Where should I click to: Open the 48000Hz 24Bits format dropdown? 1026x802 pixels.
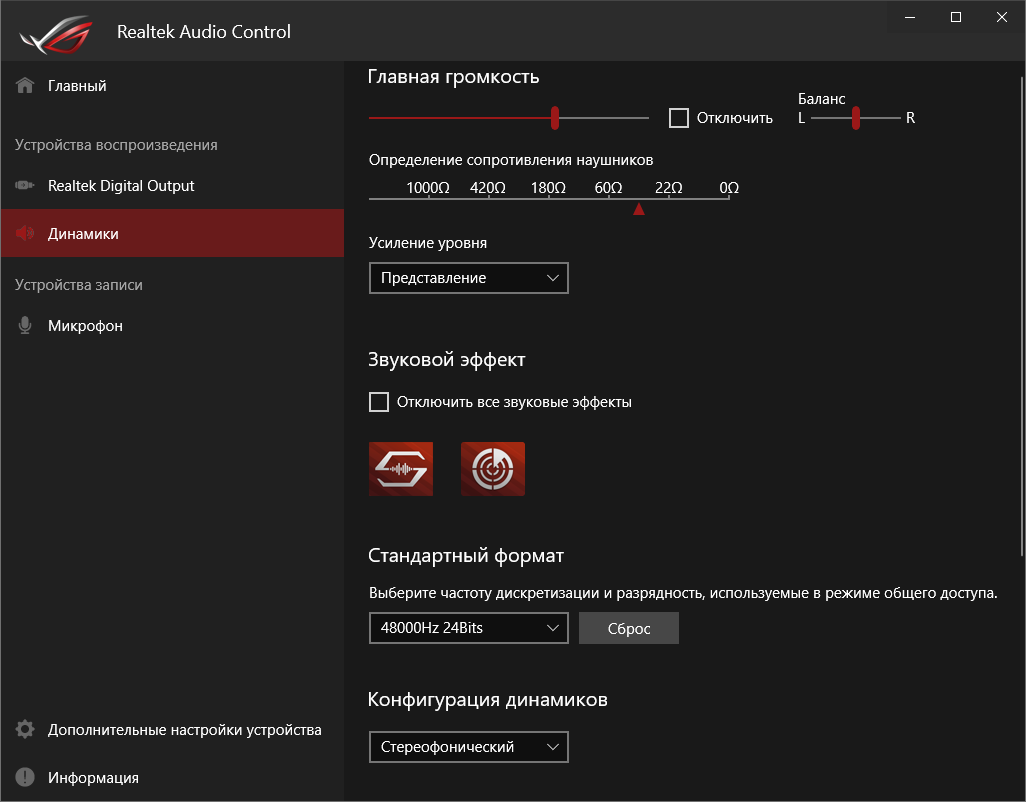tap(468, 628)
